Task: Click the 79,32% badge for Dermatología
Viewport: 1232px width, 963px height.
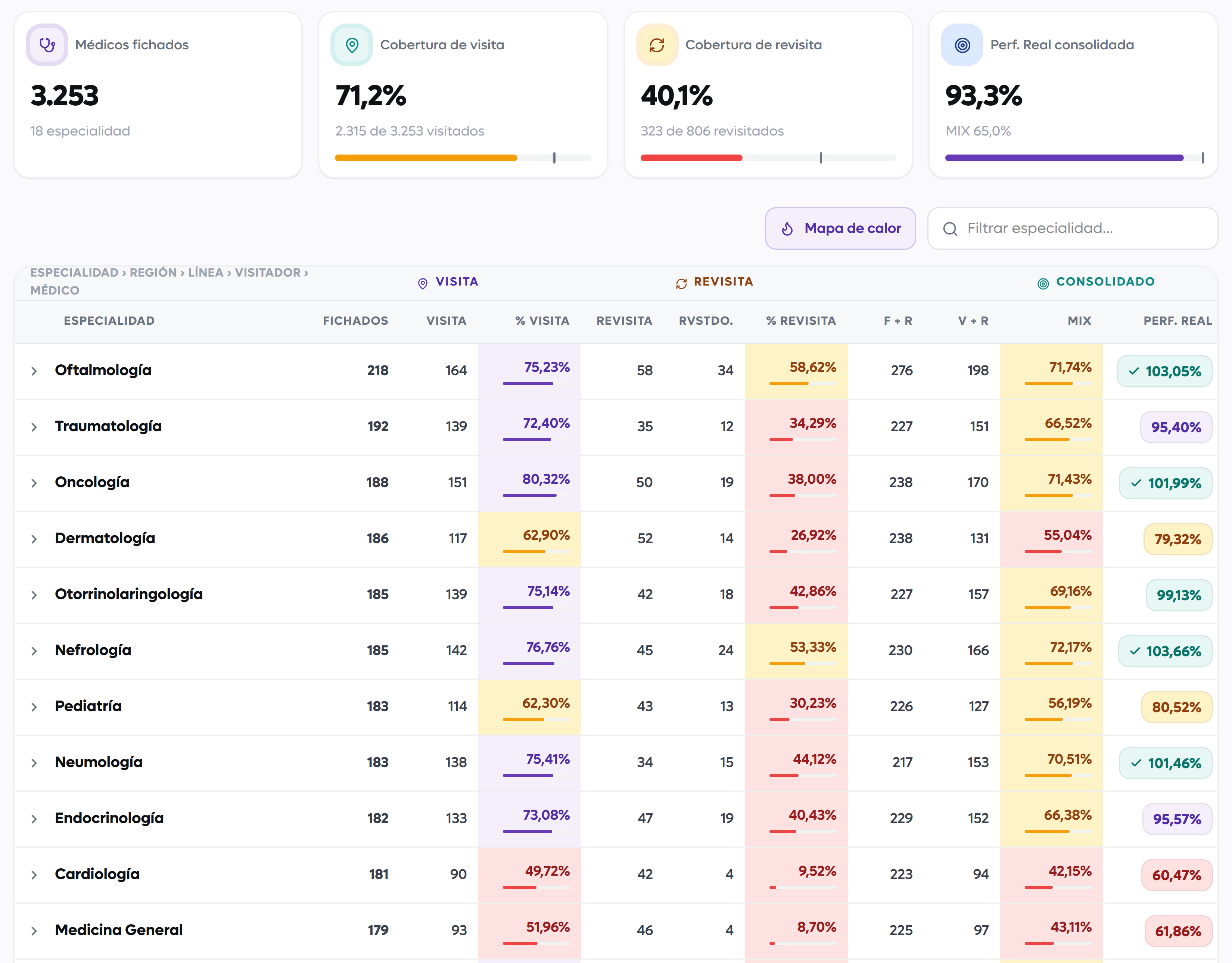Action: tap(1178, 539)
